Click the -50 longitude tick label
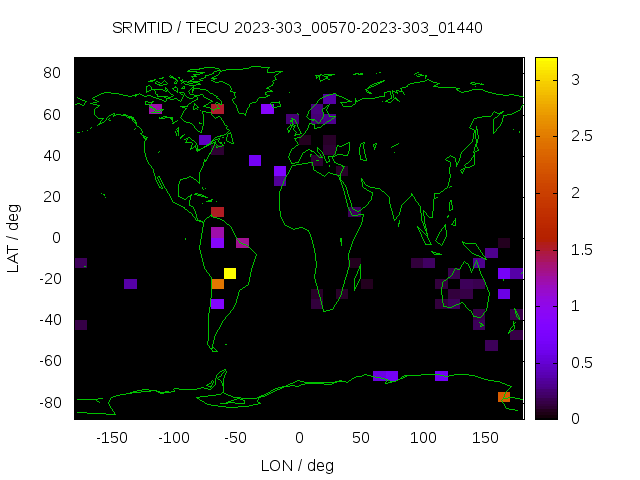 236,438
